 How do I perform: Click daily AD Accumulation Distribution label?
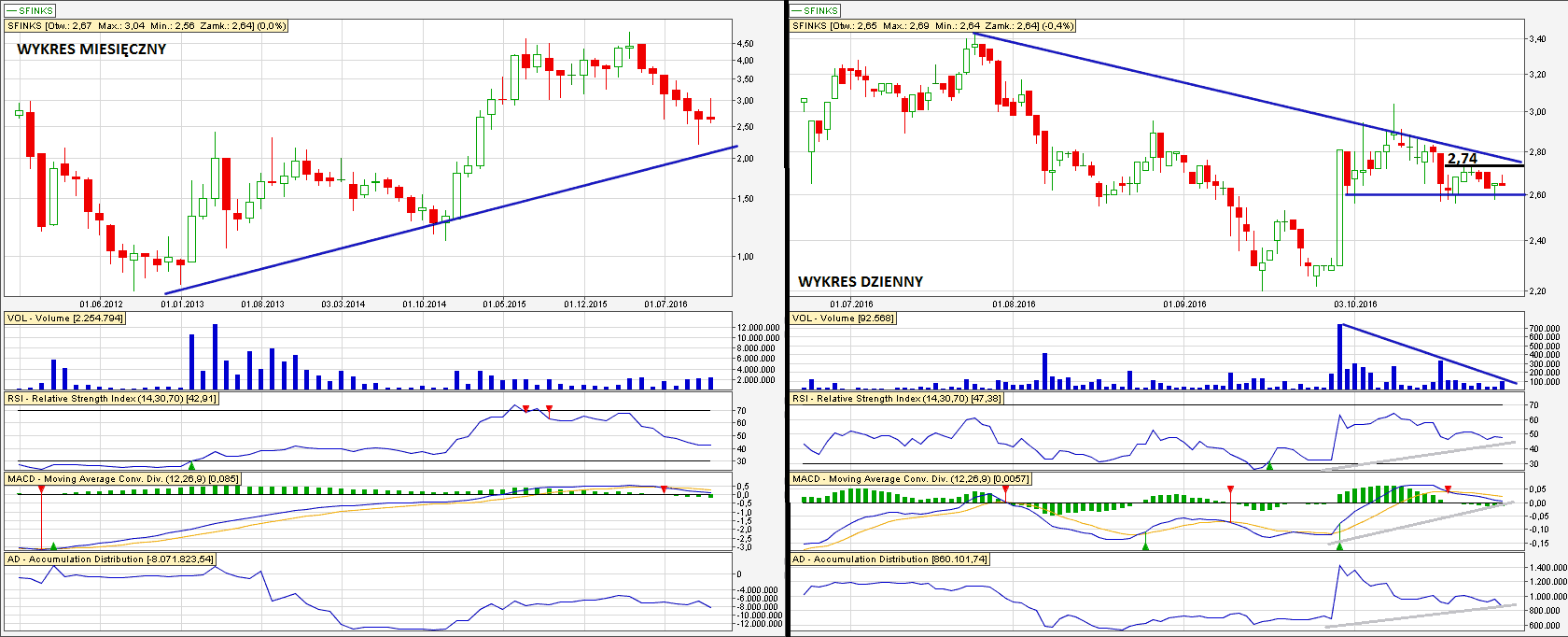click(x=889, y=559)
